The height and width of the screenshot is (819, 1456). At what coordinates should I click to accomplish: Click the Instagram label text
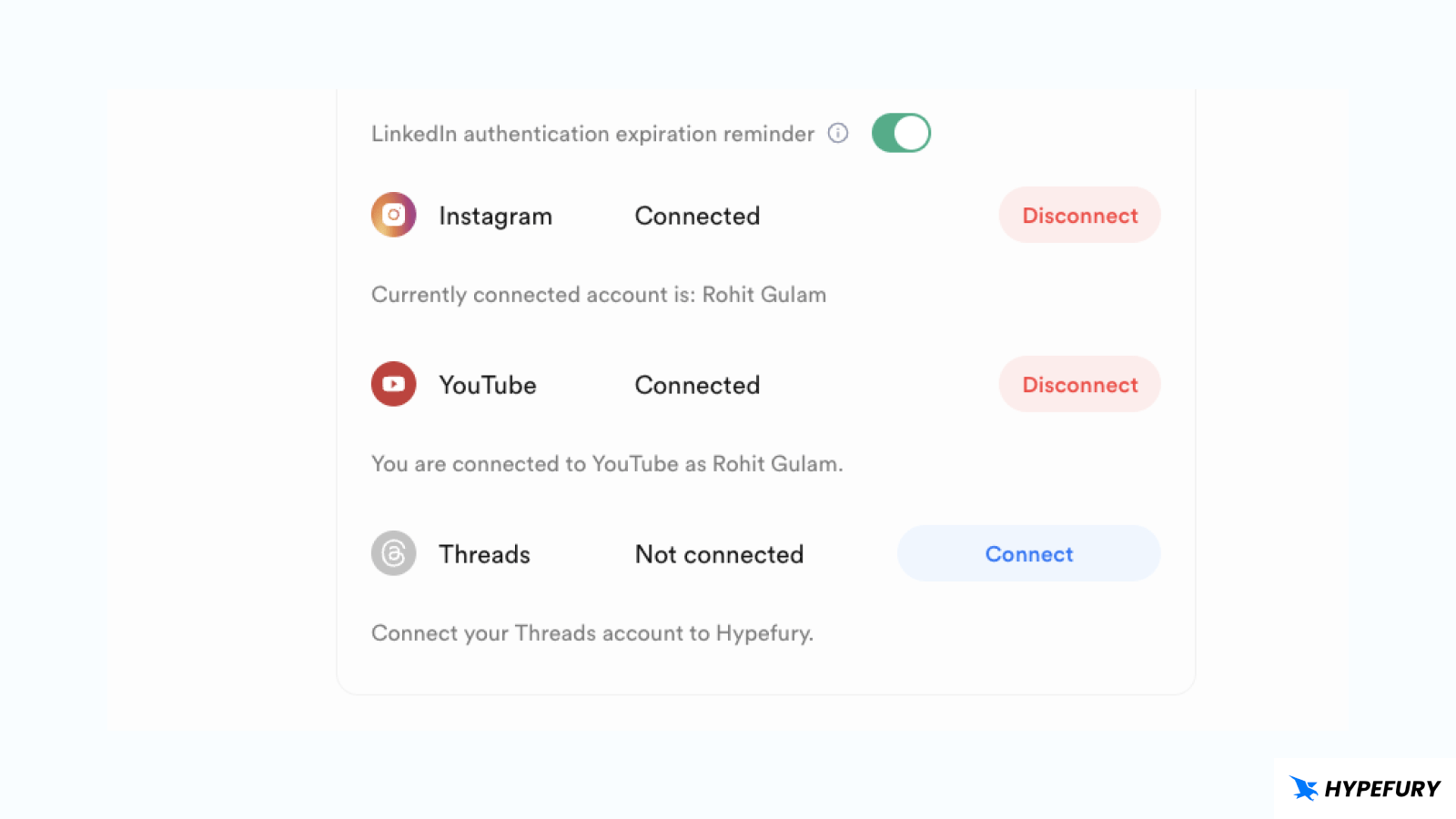tap(495, 216)
